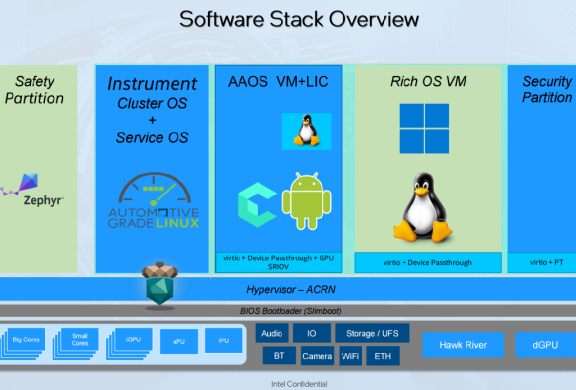Click the virtio + Device Passthrough label under Rich OS
The height and width of the screenshot is (390, 576).
[x=428, y=263]
